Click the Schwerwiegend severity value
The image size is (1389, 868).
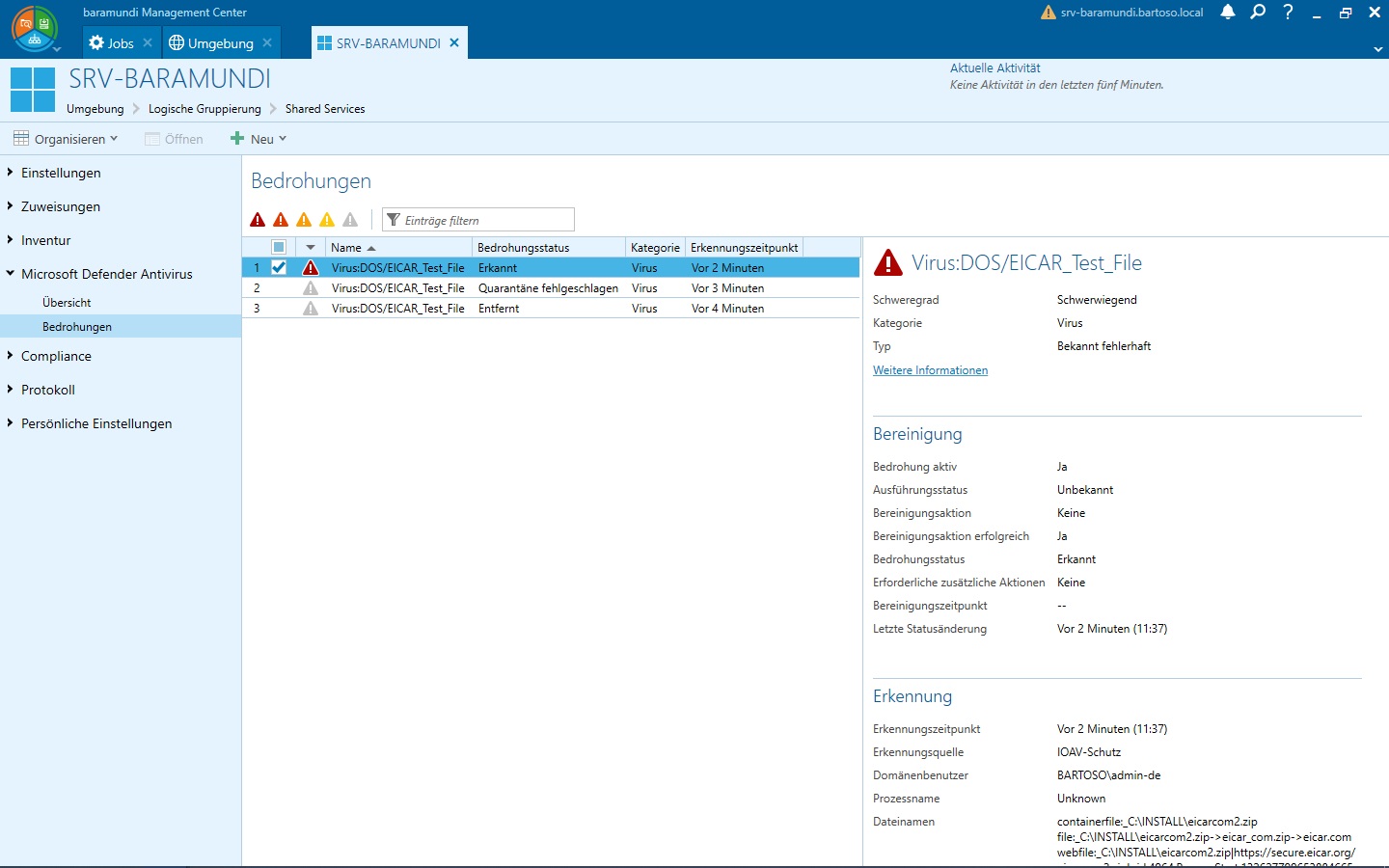(x=1097, y=300)
